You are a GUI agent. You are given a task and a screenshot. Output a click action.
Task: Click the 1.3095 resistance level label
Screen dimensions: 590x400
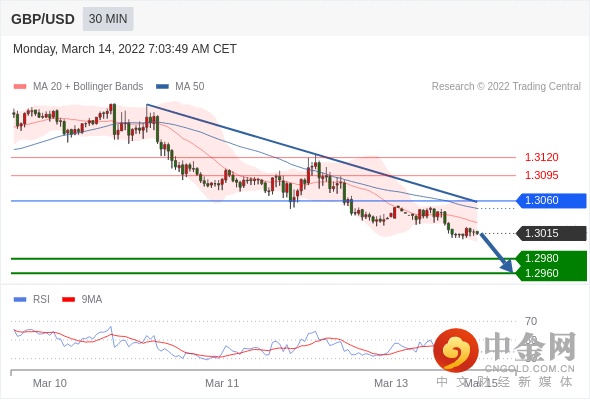click(541, 175)
